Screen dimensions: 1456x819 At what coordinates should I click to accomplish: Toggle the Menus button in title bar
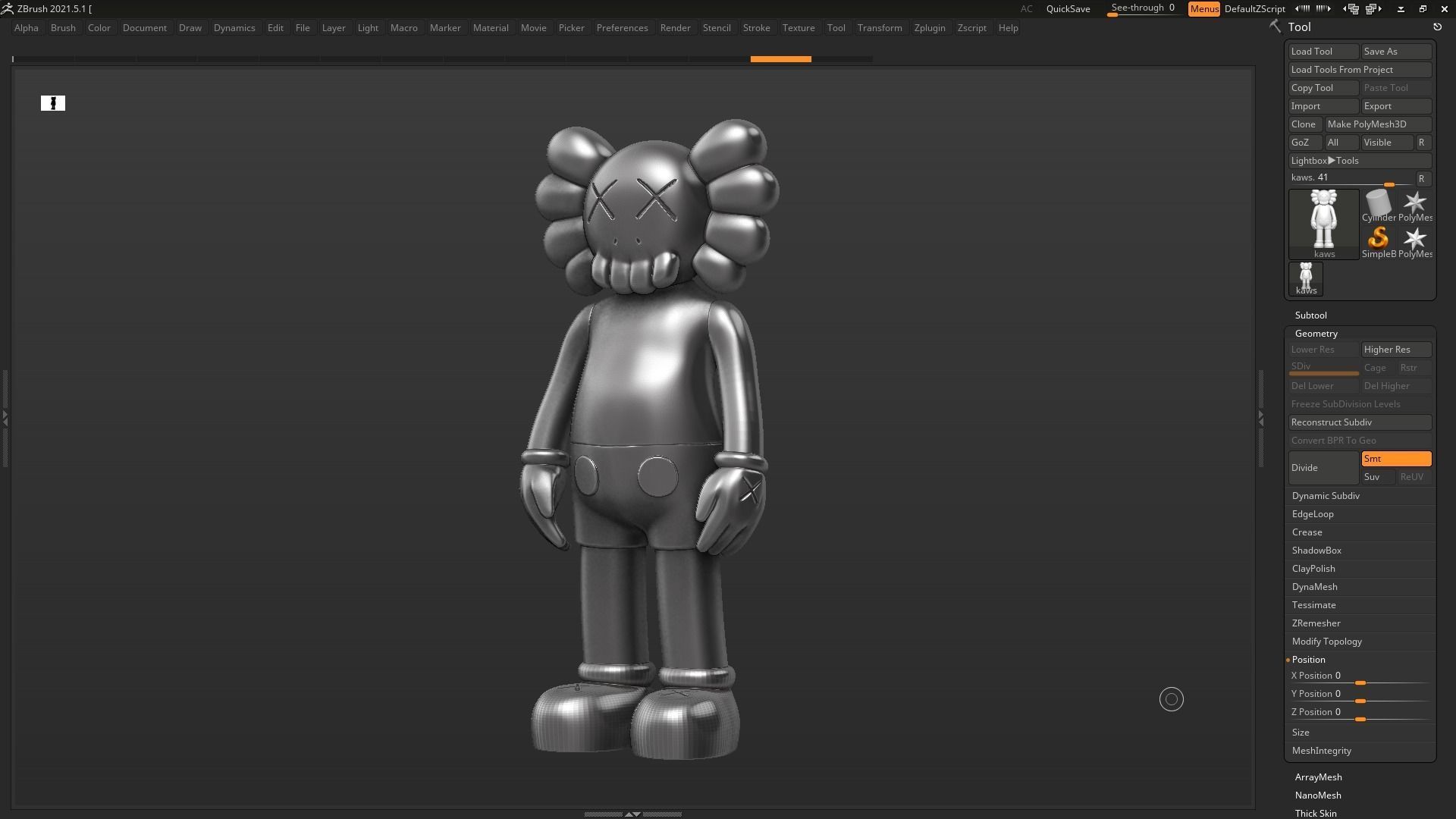click(1204, 9)
